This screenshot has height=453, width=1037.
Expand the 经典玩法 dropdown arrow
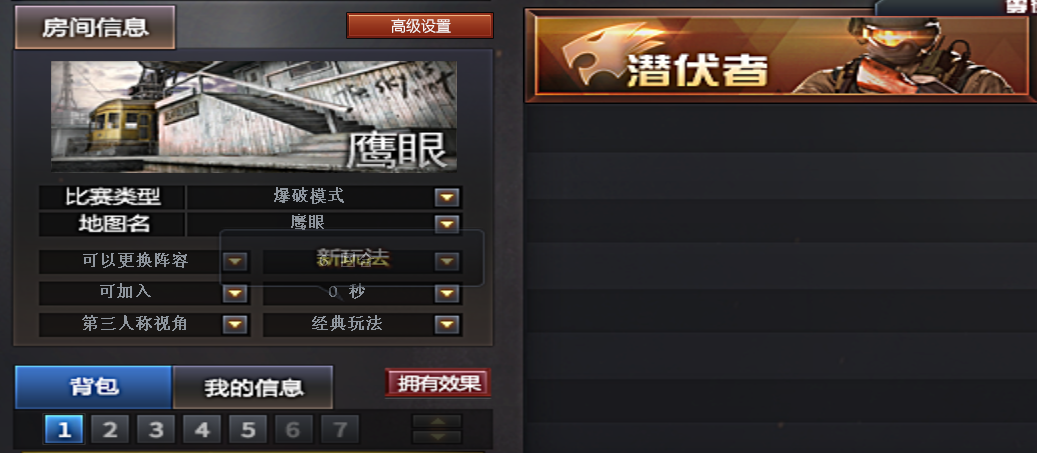[447, 324]
